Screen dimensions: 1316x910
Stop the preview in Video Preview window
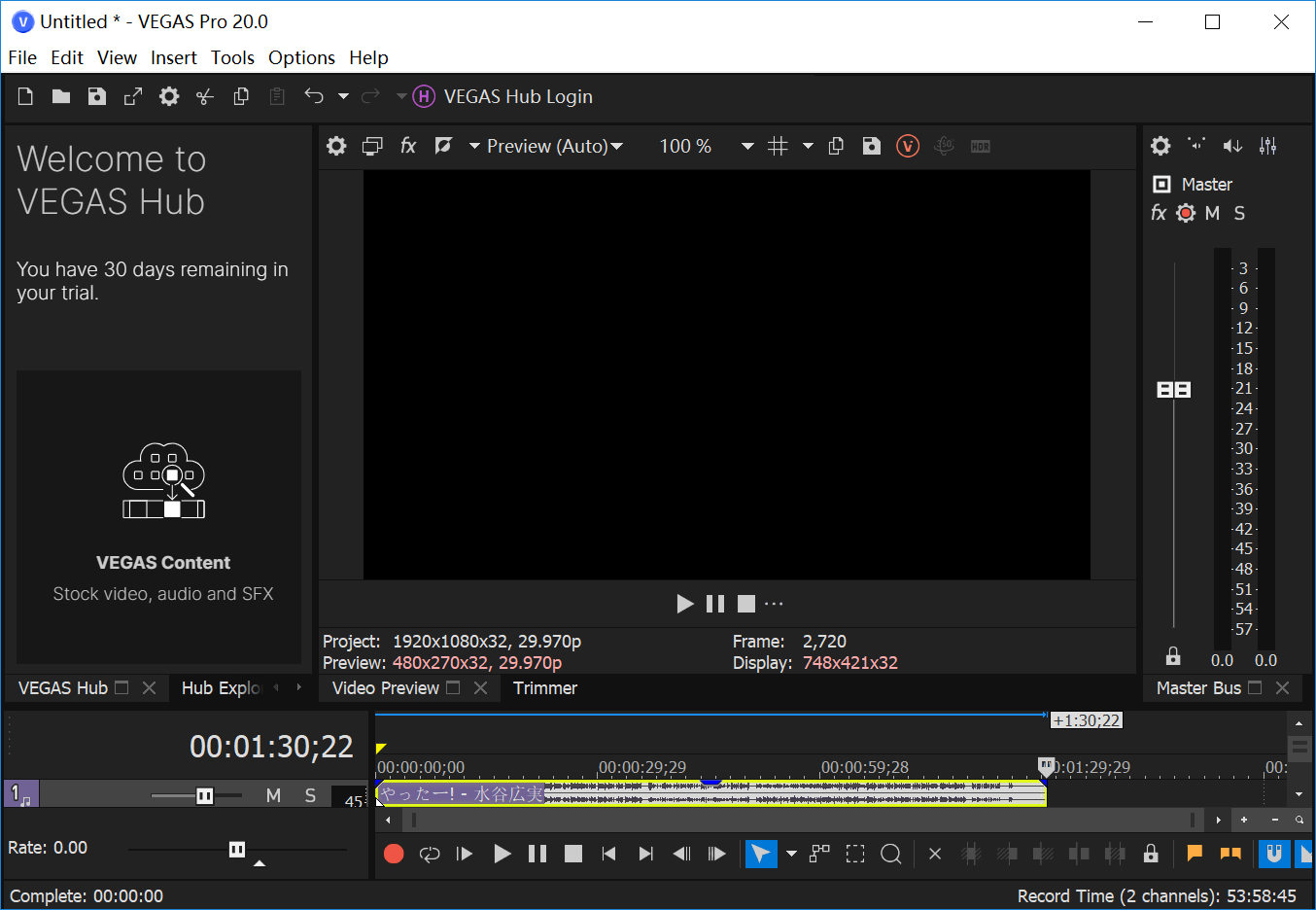click(x=746, y=604)
